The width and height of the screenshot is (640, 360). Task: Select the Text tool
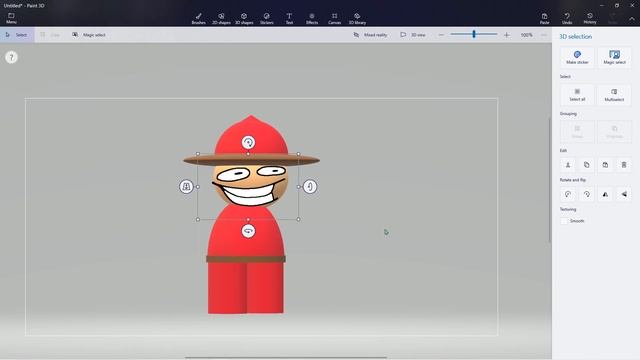click(289, 18)
